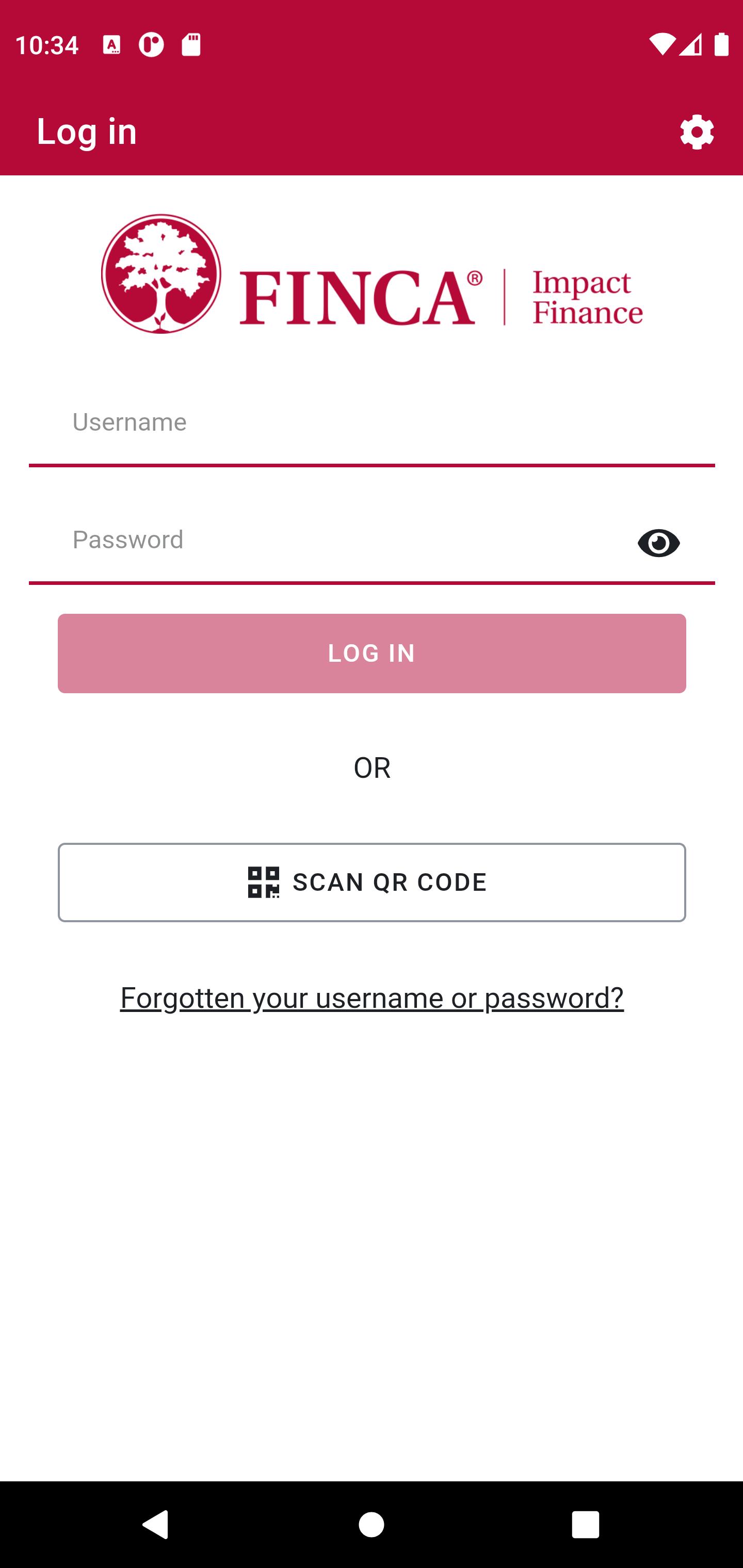Click the FINCA tree logo emblem
Image resolution: width=743 pixels, height=1568 pixels.
pyautogui.click(x=161, y=273)
